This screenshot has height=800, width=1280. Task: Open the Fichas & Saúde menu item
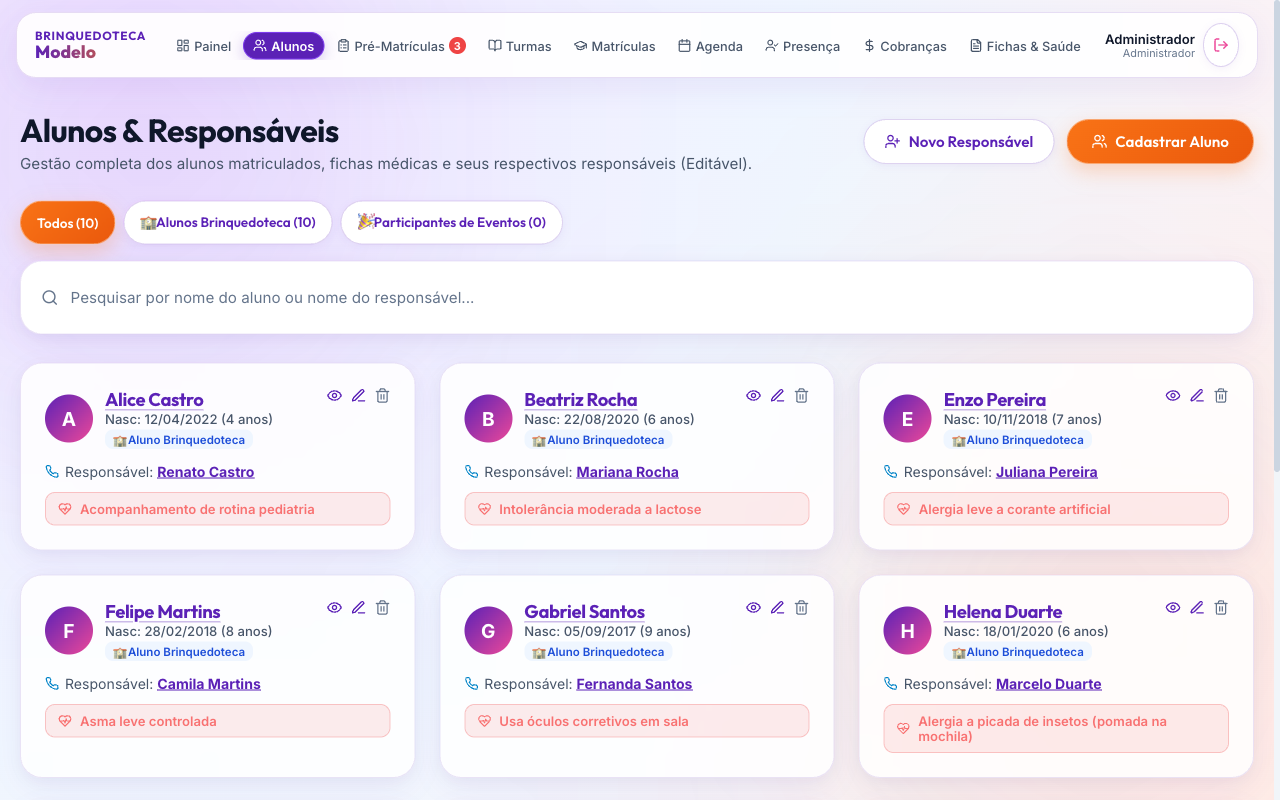pos(1025,46)
